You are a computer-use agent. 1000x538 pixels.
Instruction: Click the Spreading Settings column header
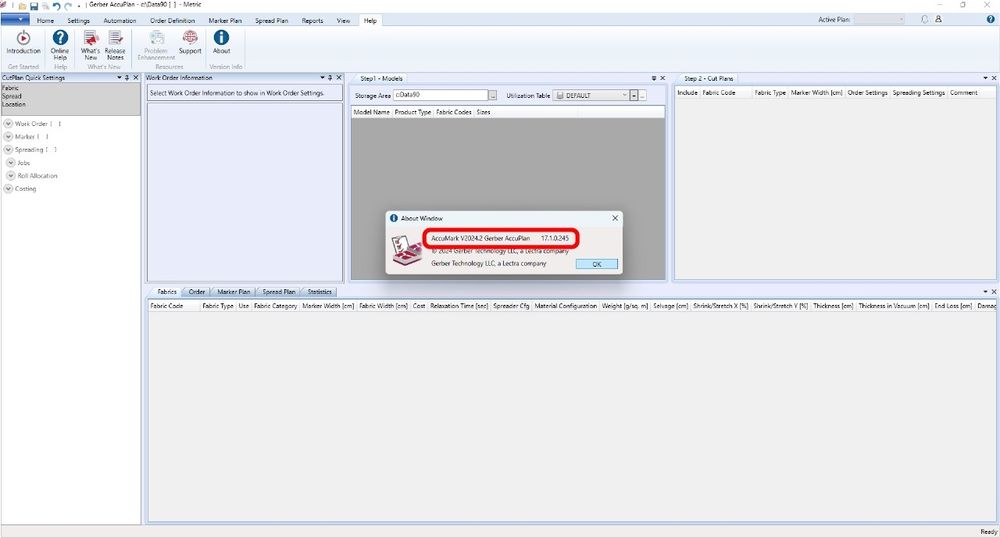point(918,92)
